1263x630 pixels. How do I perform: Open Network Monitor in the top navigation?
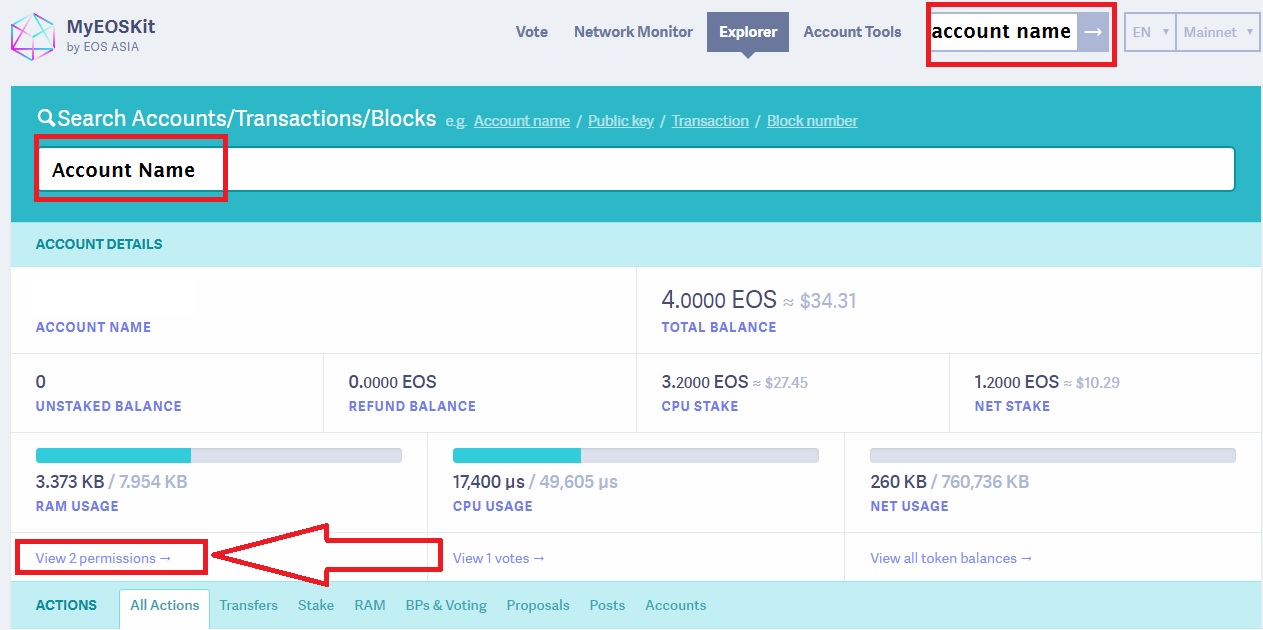(633, 32)
